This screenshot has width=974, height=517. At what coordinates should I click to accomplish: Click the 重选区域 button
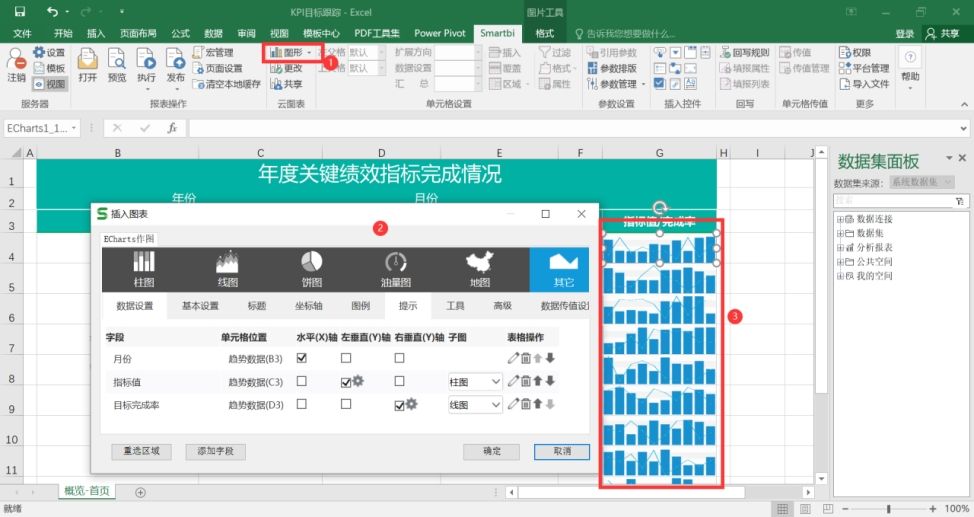pyautogui.click(x=141, y=451)
